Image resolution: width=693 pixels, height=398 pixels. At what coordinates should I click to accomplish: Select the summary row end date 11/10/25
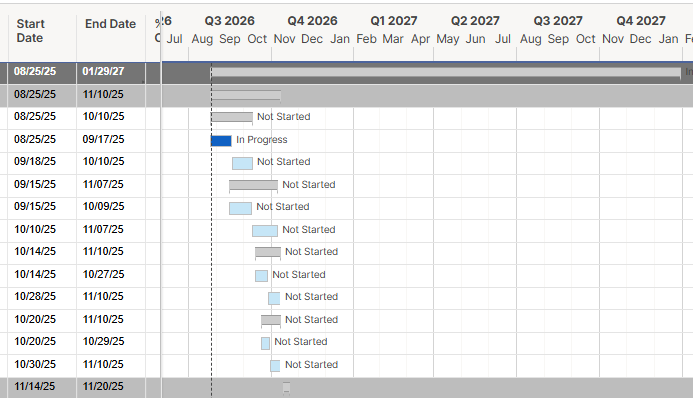coord(103,94)
